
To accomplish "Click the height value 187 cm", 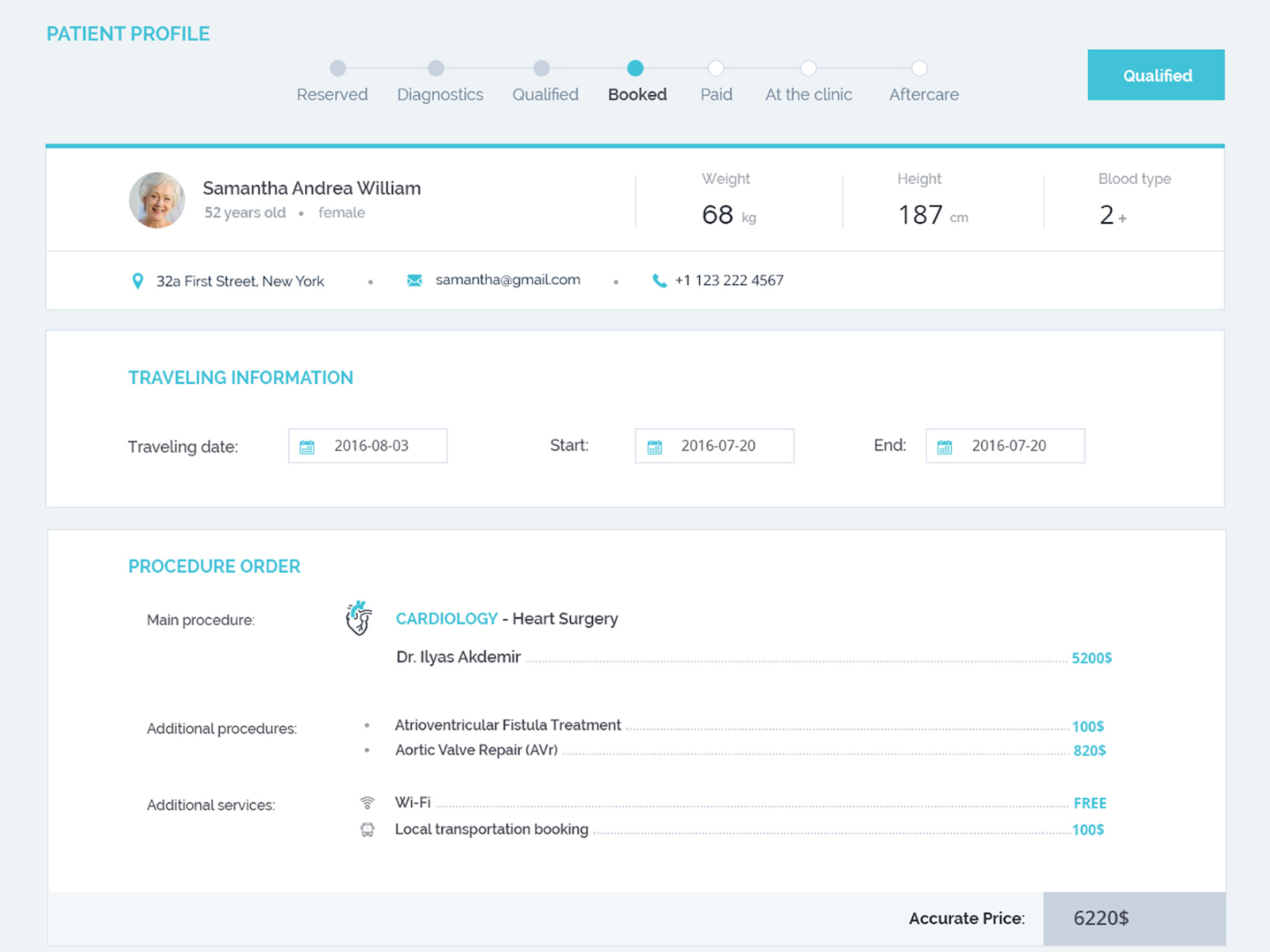I will pos(933,215).
